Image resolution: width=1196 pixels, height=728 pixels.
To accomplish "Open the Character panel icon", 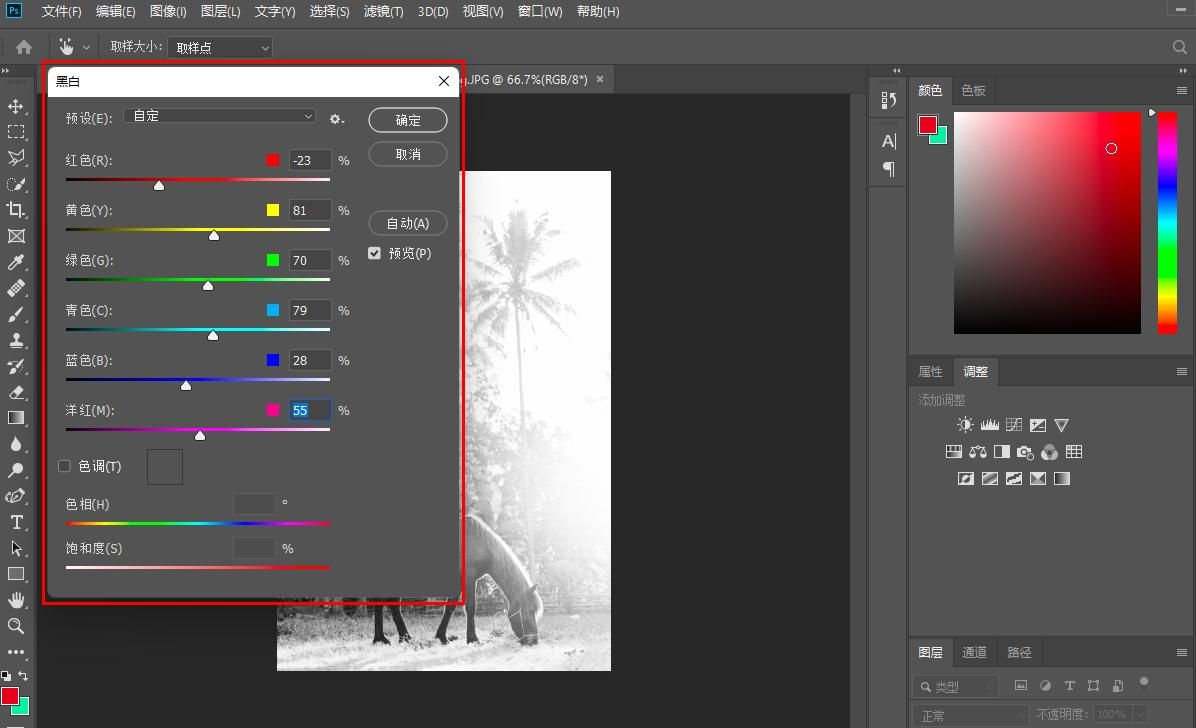I will (889, 141).
